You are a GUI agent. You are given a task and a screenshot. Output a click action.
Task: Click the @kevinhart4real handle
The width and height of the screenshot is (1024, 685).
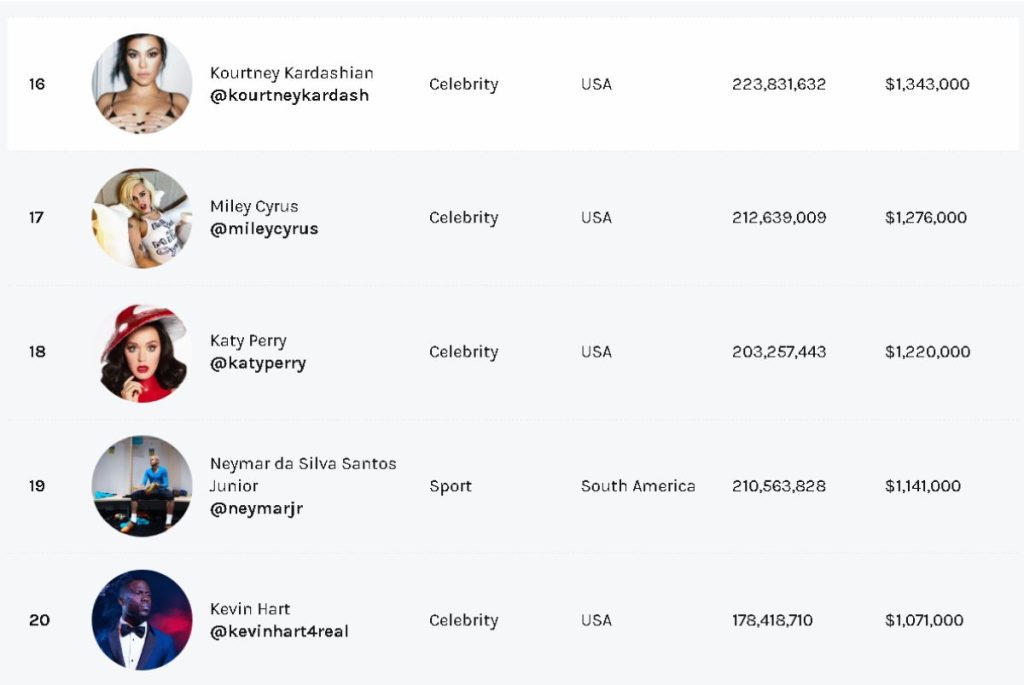[x=279, y=631]
